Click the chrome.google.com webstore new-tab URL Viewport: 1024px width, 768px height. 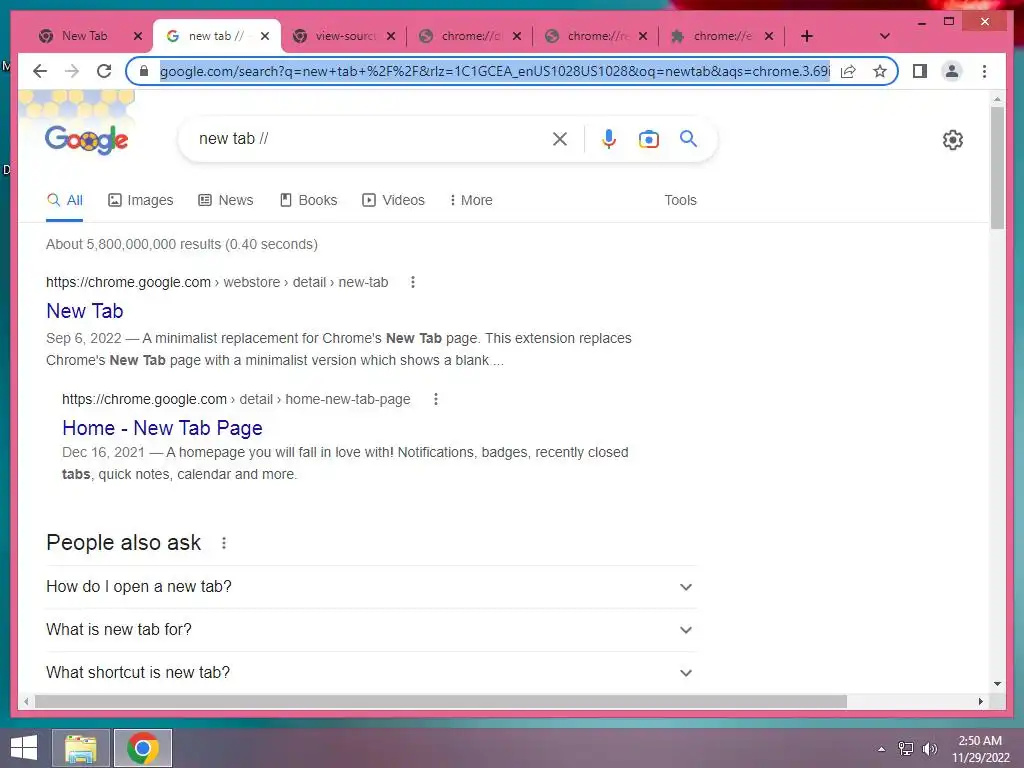click(217, 282)
